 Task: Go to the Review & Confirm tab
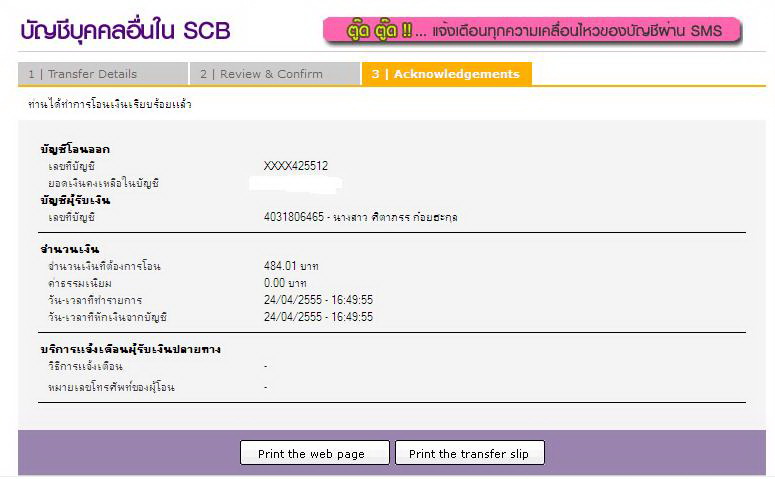point(274,74)
